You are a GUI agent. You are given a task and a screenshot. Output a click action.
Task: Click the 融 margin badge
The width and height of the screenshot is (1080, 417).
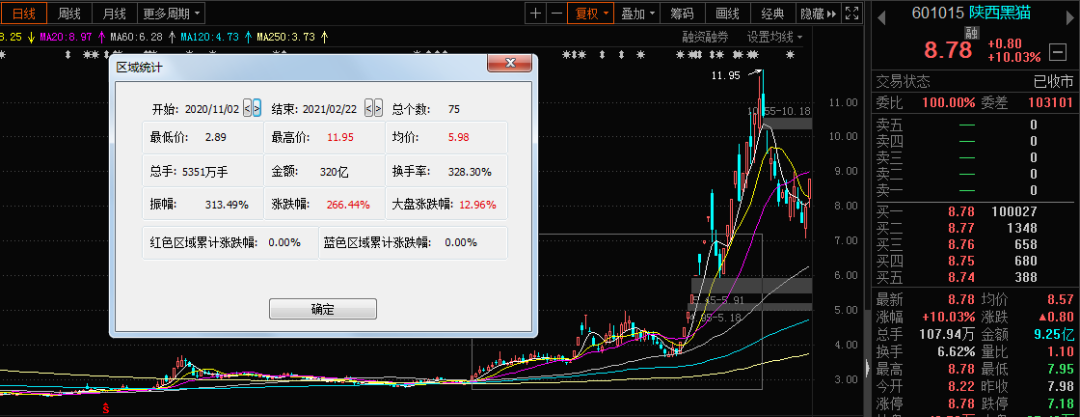click(973, 32)
